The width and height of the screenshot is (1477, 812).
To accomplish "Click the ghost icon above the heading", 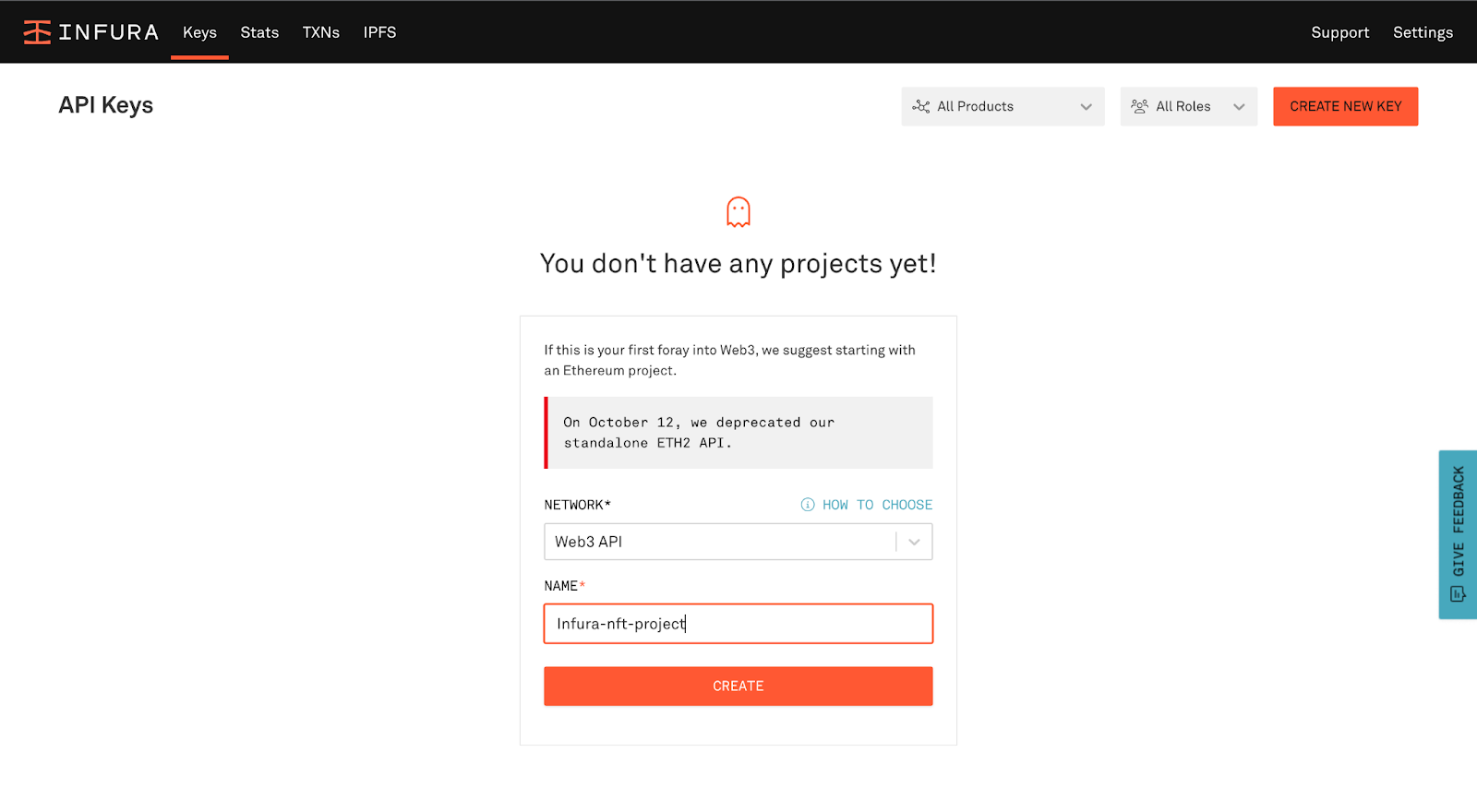I will point(738,212).
